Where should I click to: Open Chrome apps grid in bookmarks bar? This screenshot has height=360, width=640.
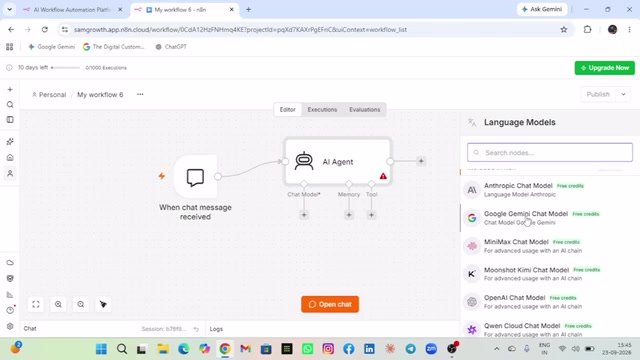pos(9,47)
